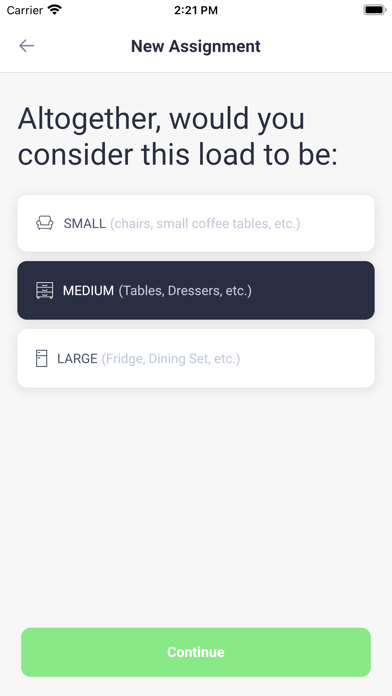Click the fridge icon for large load
This screenshot has height=696, width=392.
41,358
